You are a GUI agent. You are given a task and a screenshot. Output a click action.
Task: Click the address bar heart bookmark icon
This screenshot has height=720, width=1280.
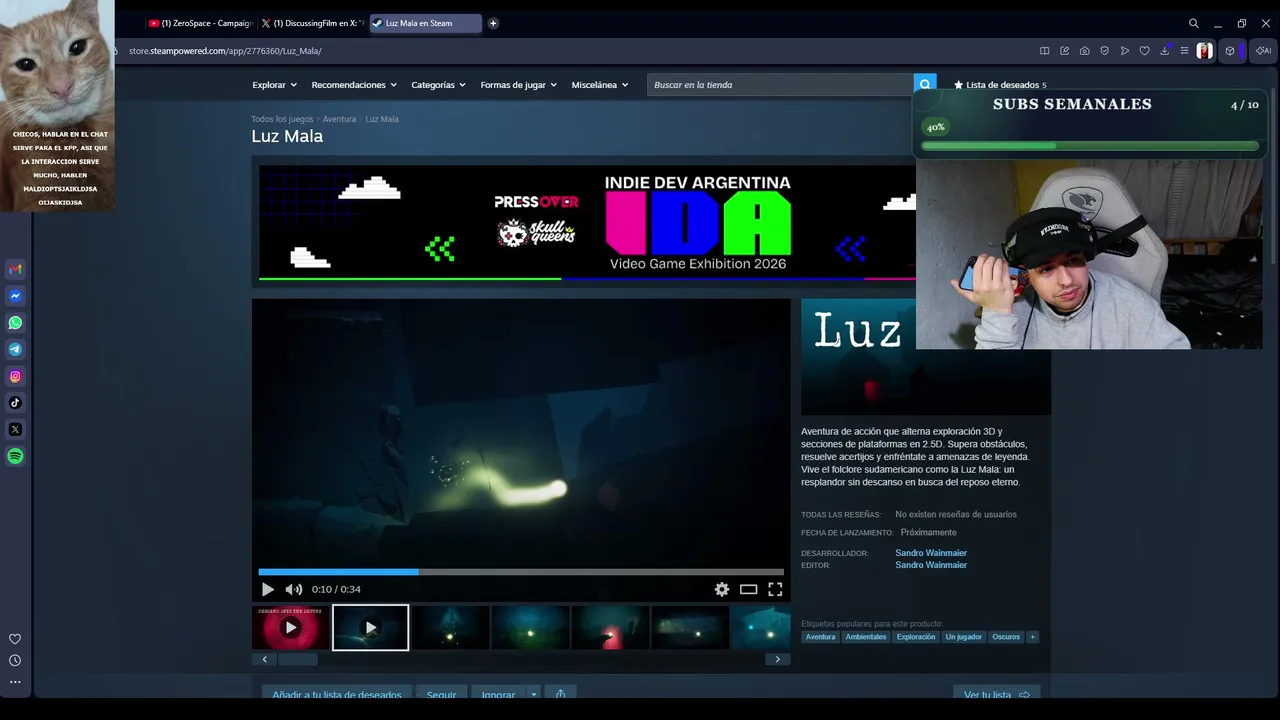(x=1145, y=51)
